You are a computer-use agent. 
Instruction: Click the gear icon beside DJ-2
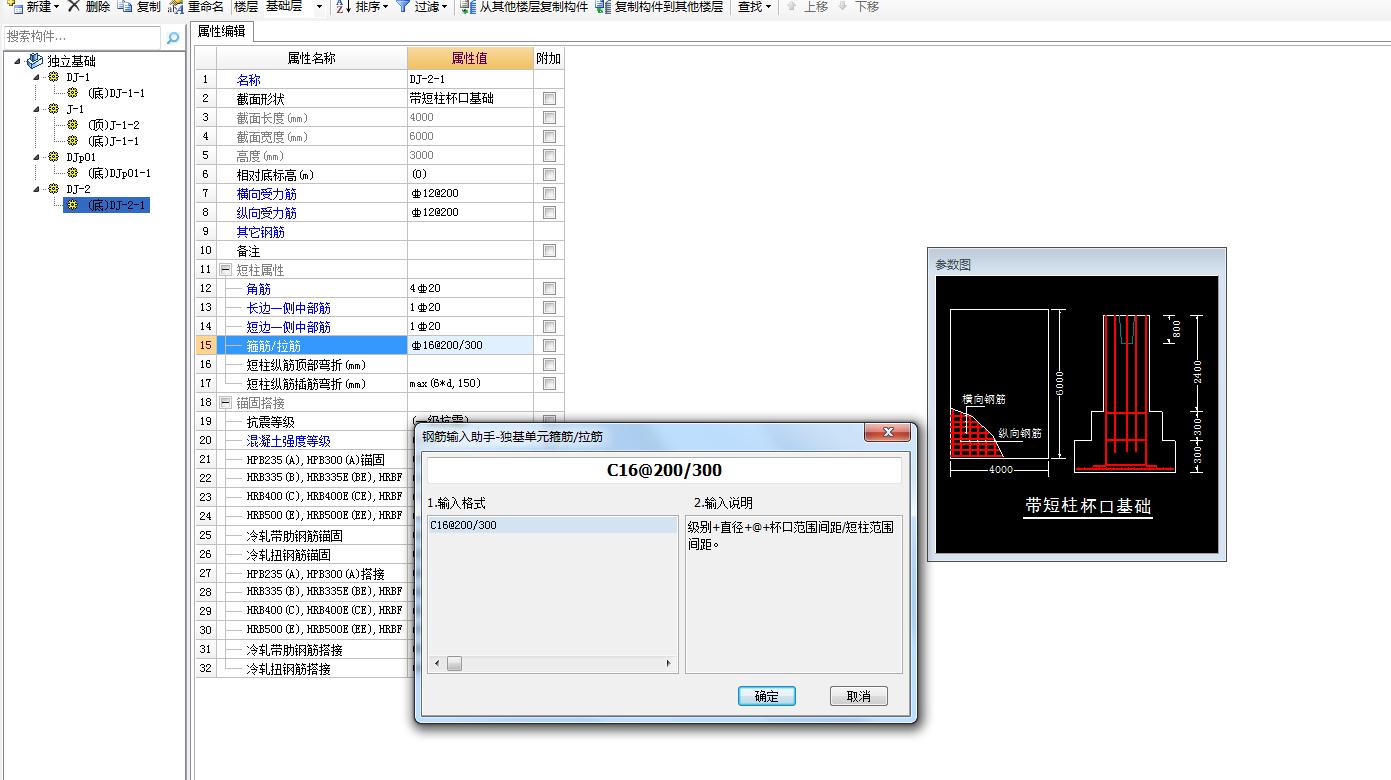pyautogui.click(x=54, y=189)
